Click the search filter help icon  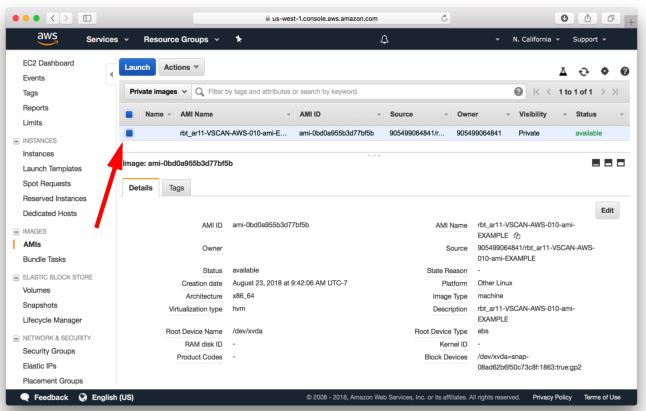518,91
